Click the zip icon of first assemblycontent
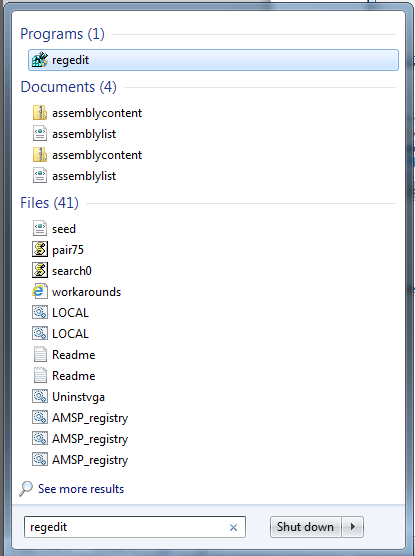This screenshot has width=415, height=556. click(x=40, y=113)
